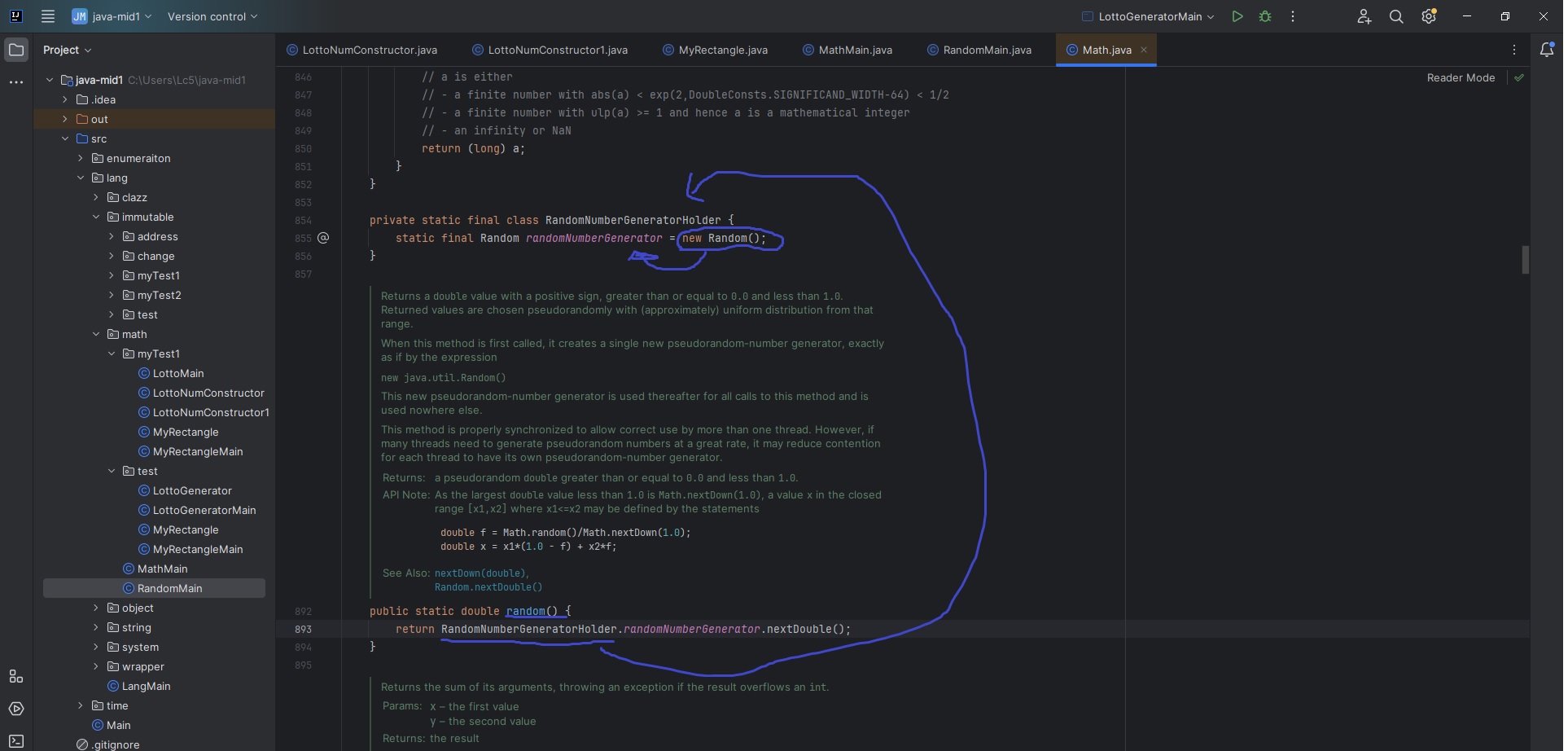Click the gutter marker on line 855
The image size is (1568, 751).
tap(323, 238)
